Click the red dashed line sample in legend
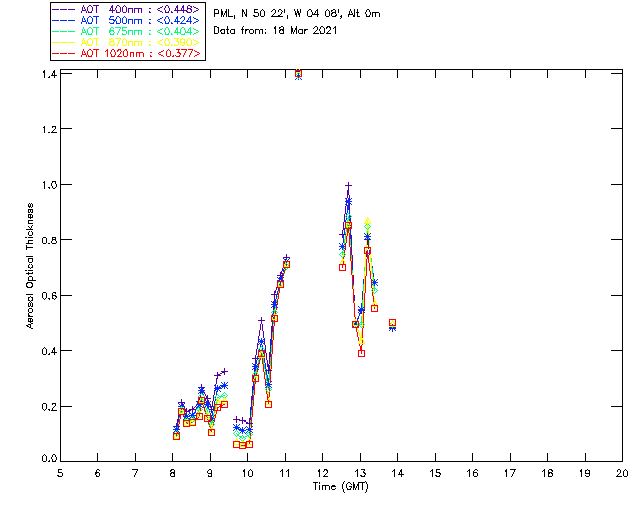The width and height of the screenshot is (640, 512). tap(64, 53)
